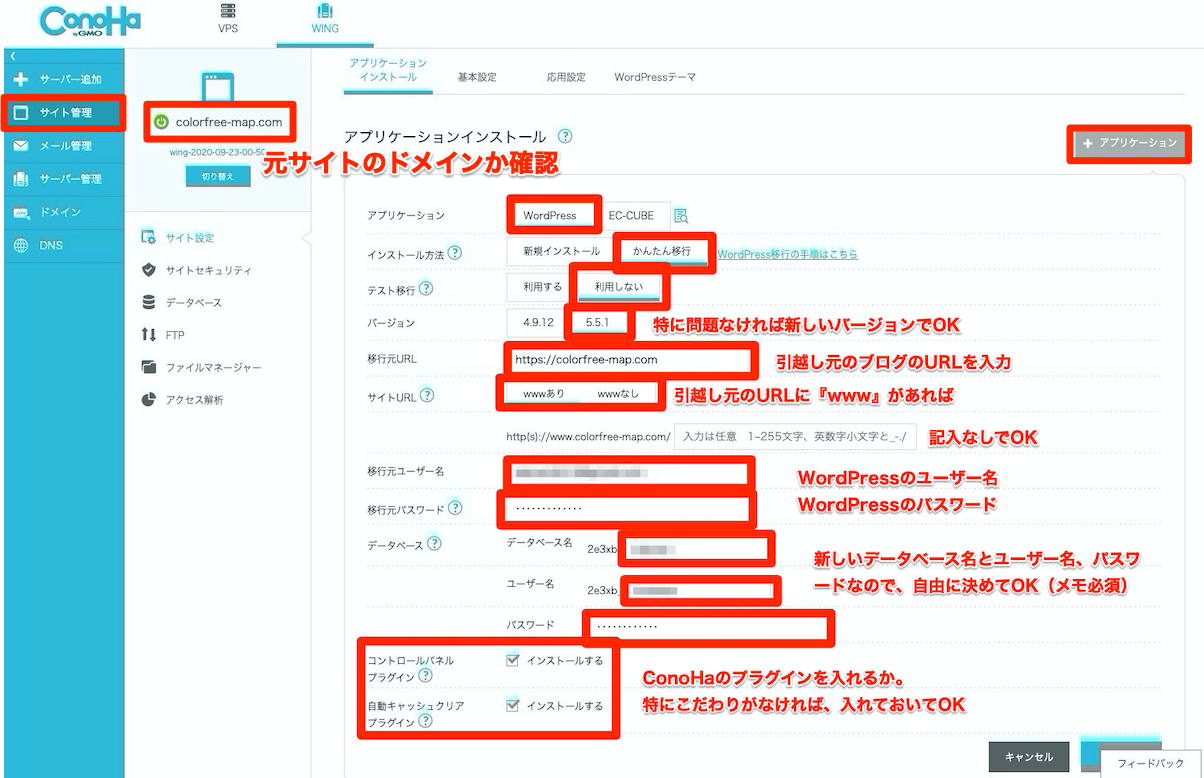The width and height of the screenshot is (1204, 778).
Task: Select the wwwあり site URL option
Action: (x=544, y=394)
